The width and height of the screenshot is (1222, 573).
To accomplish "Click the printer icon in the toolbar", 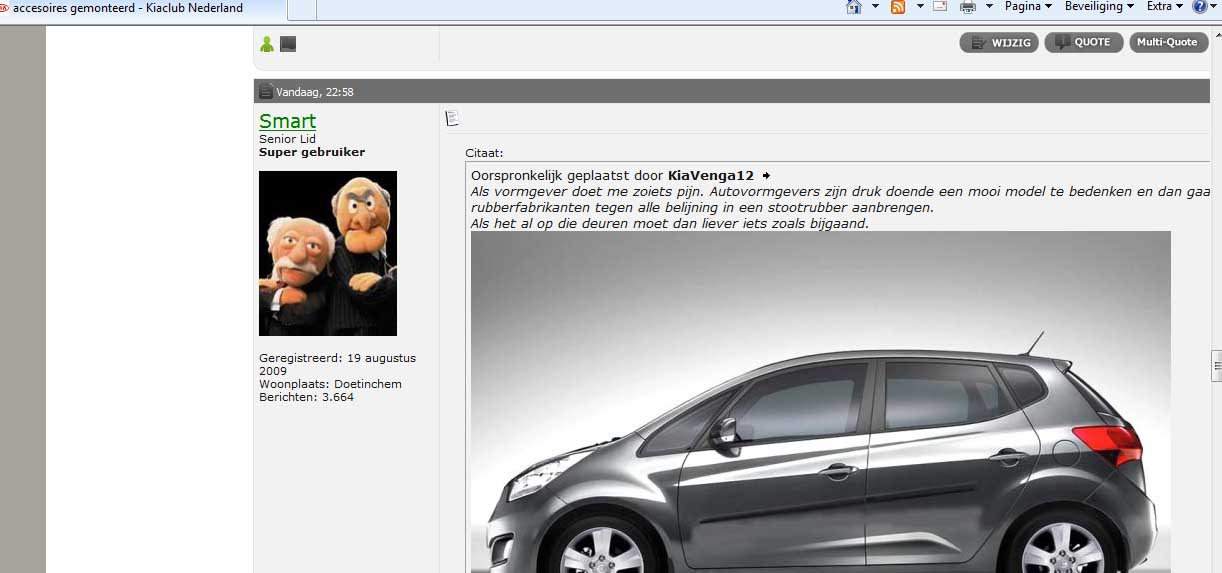I will (967, 7).
